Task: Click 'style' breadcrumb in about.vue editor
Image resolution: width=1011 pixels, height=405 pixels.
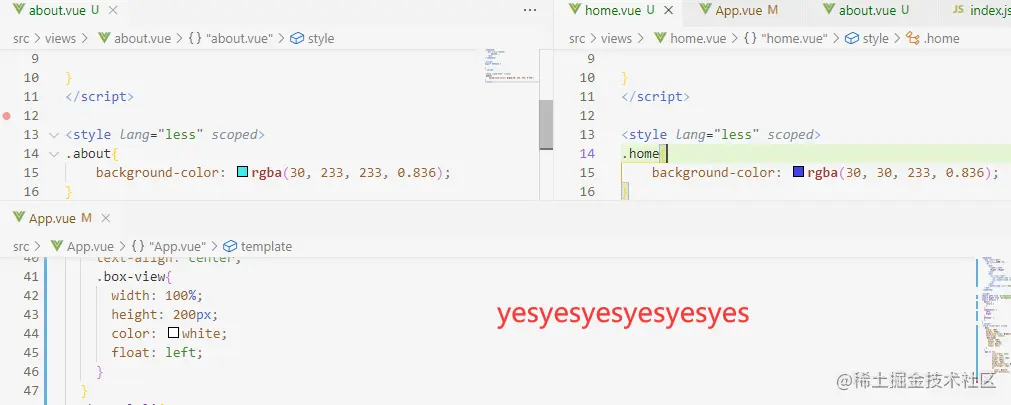Action: [313, 39]
